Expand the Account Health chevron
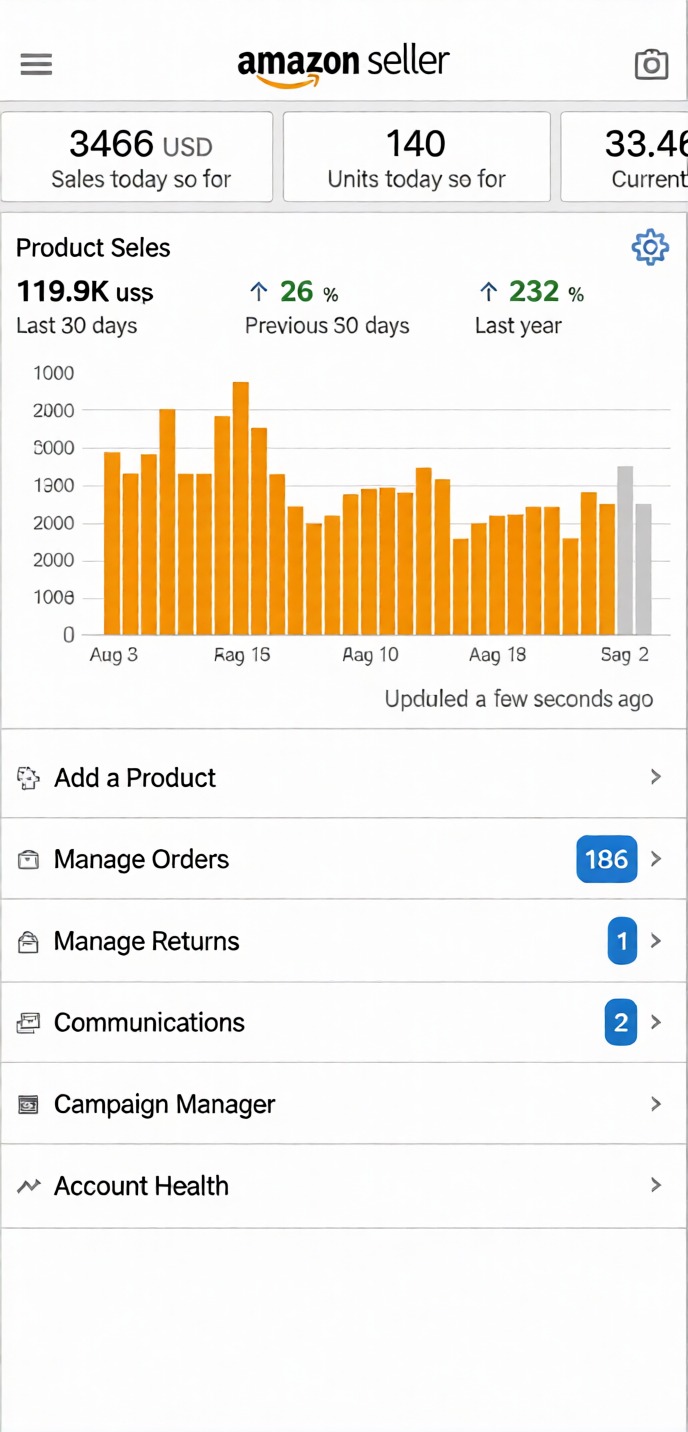Screen dimensions: 688x1432 tap(656, 1185)
